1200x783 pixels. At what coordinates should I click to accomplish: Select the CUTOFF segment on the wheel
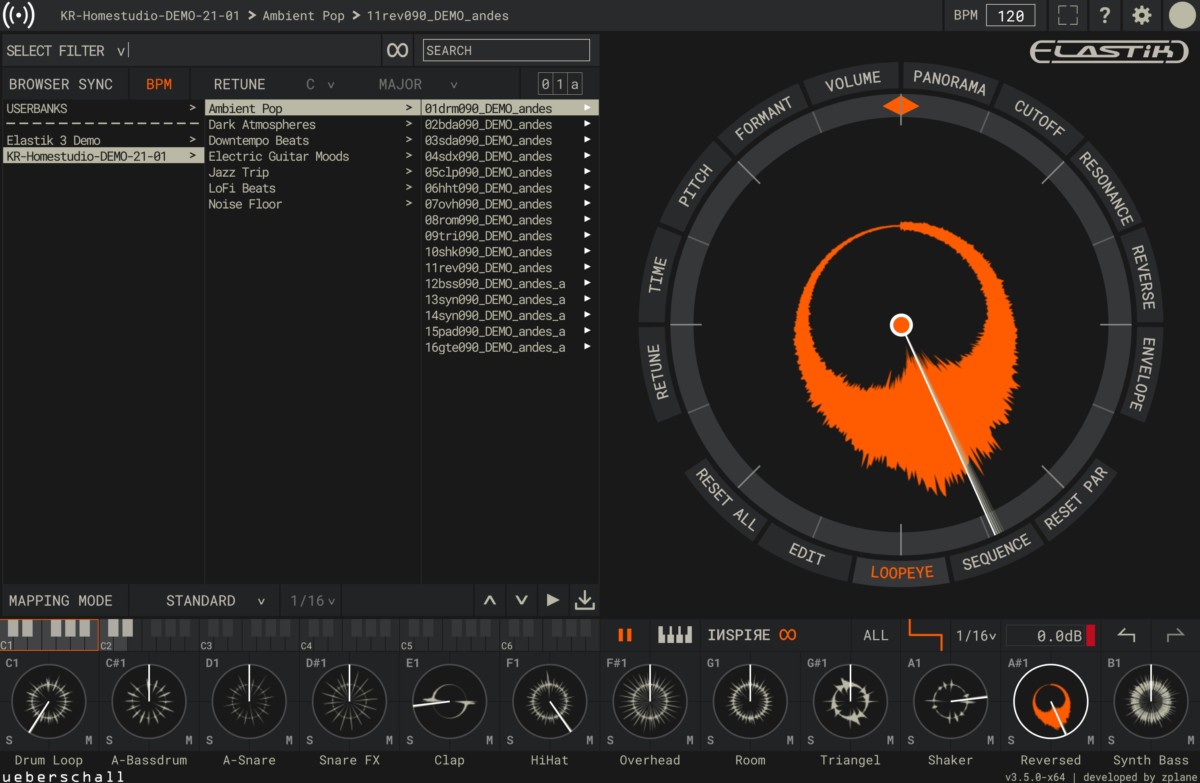tap(1039, 118)
